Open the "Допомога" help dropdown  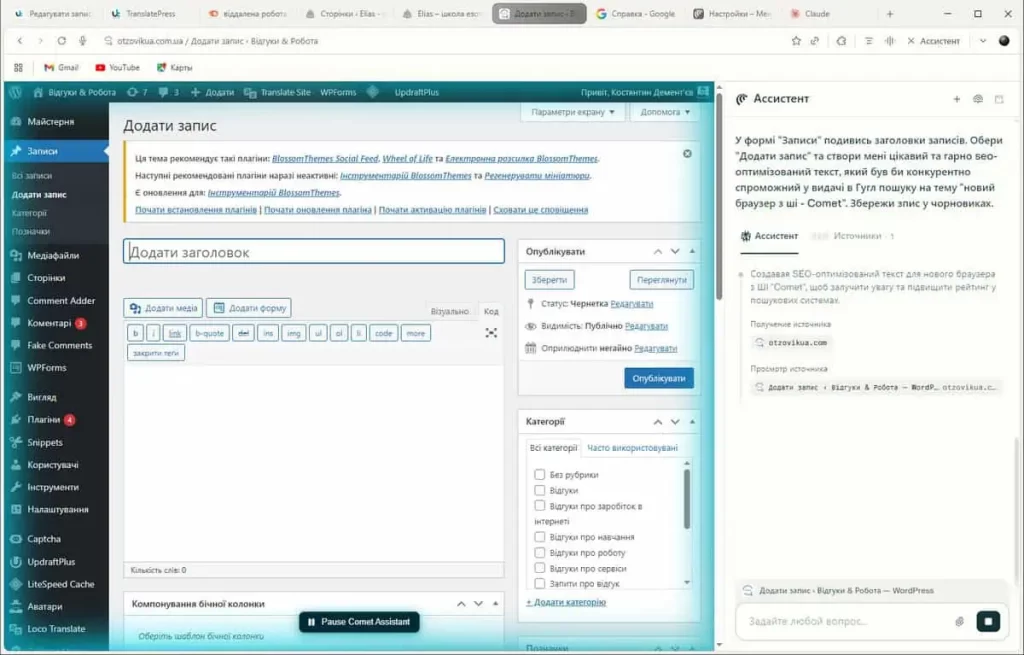666,112
